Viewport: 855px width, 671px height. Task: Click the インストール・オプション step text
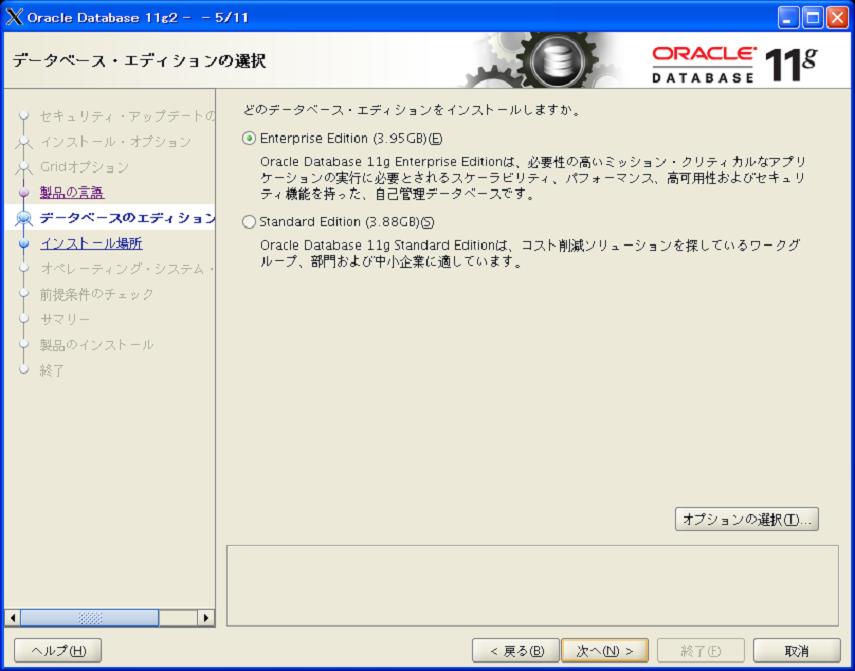coord(115,142)
